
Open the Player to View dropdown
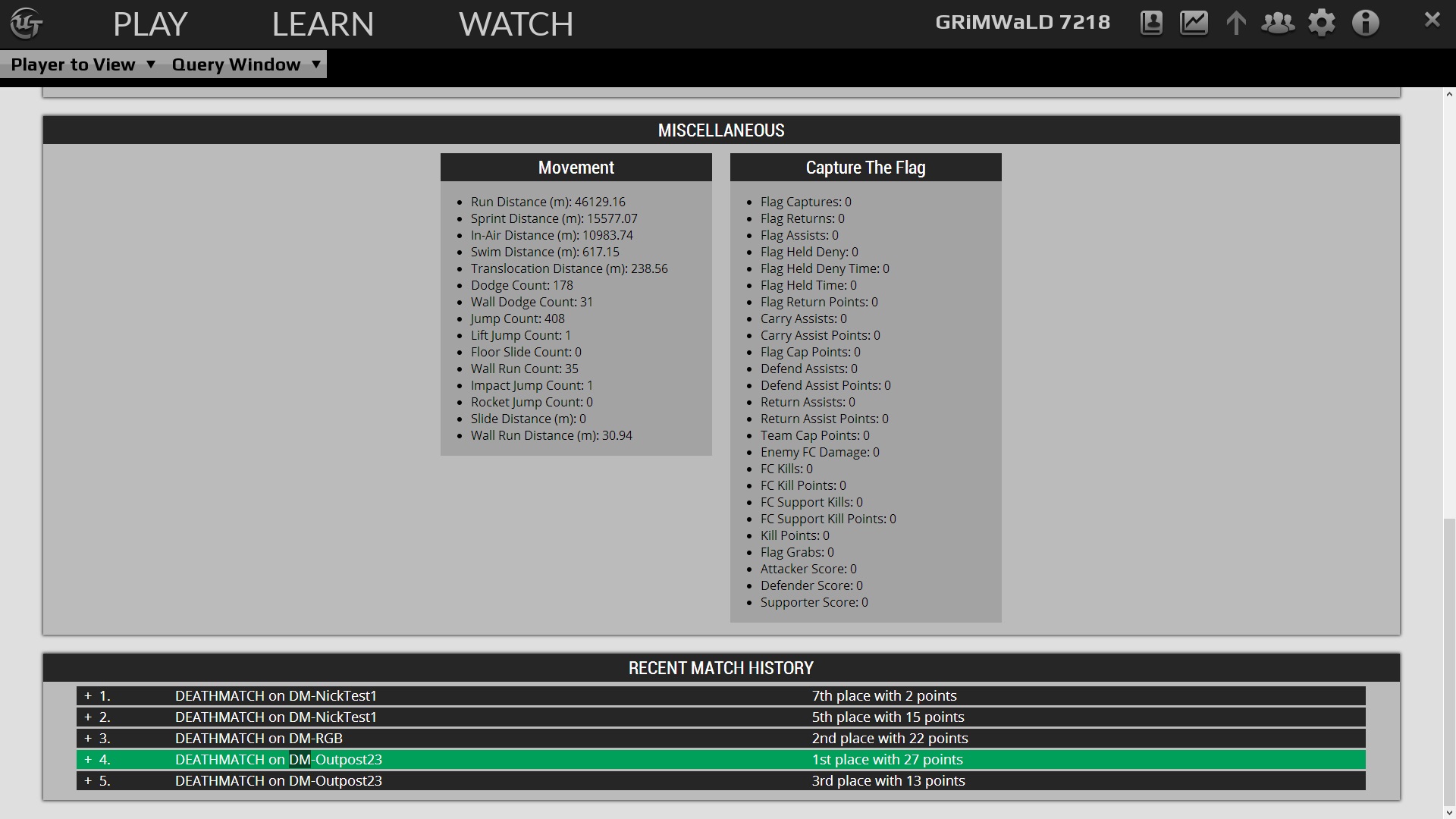[83, 64]
